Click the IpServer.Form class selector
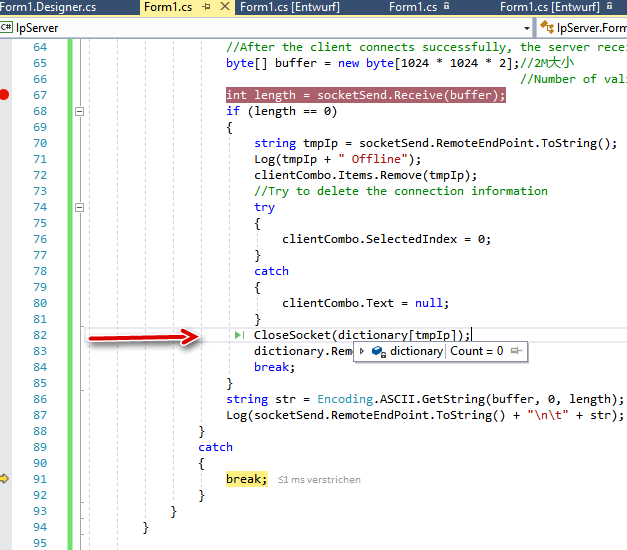 pos(584,28)
